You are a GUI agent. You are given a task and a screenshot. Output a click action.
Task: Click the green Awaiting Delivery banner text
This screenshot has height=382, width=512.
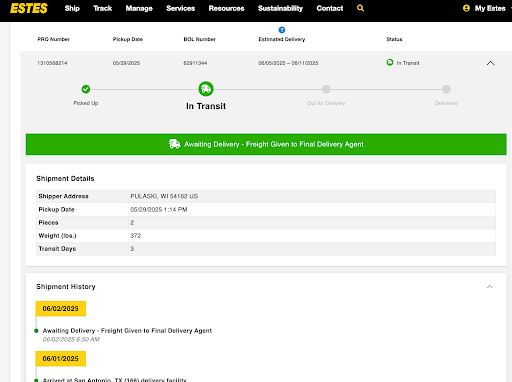[274, 144]
